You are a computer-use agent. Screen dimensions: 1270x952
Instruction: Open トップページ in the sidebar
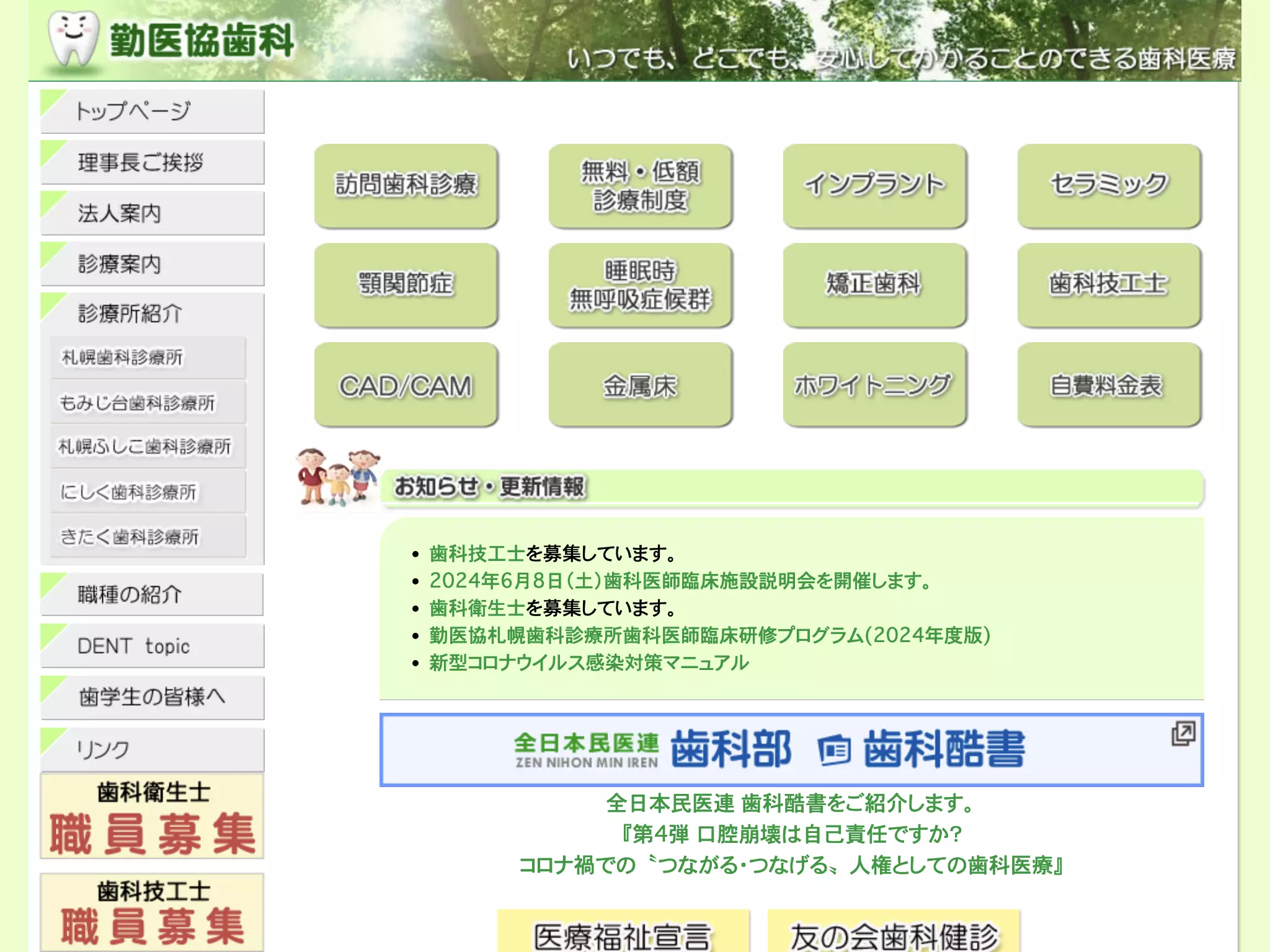153,112
